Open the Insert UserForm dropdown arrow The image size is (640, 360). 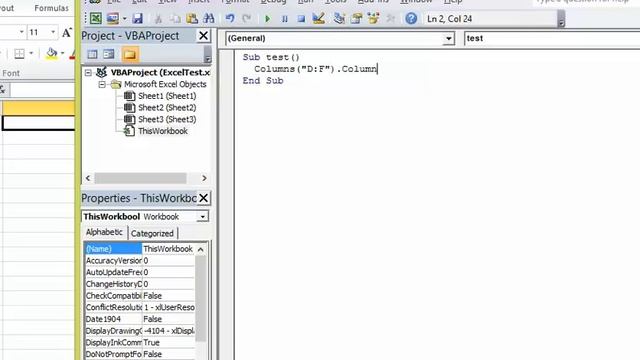click(x=124, y=19)
